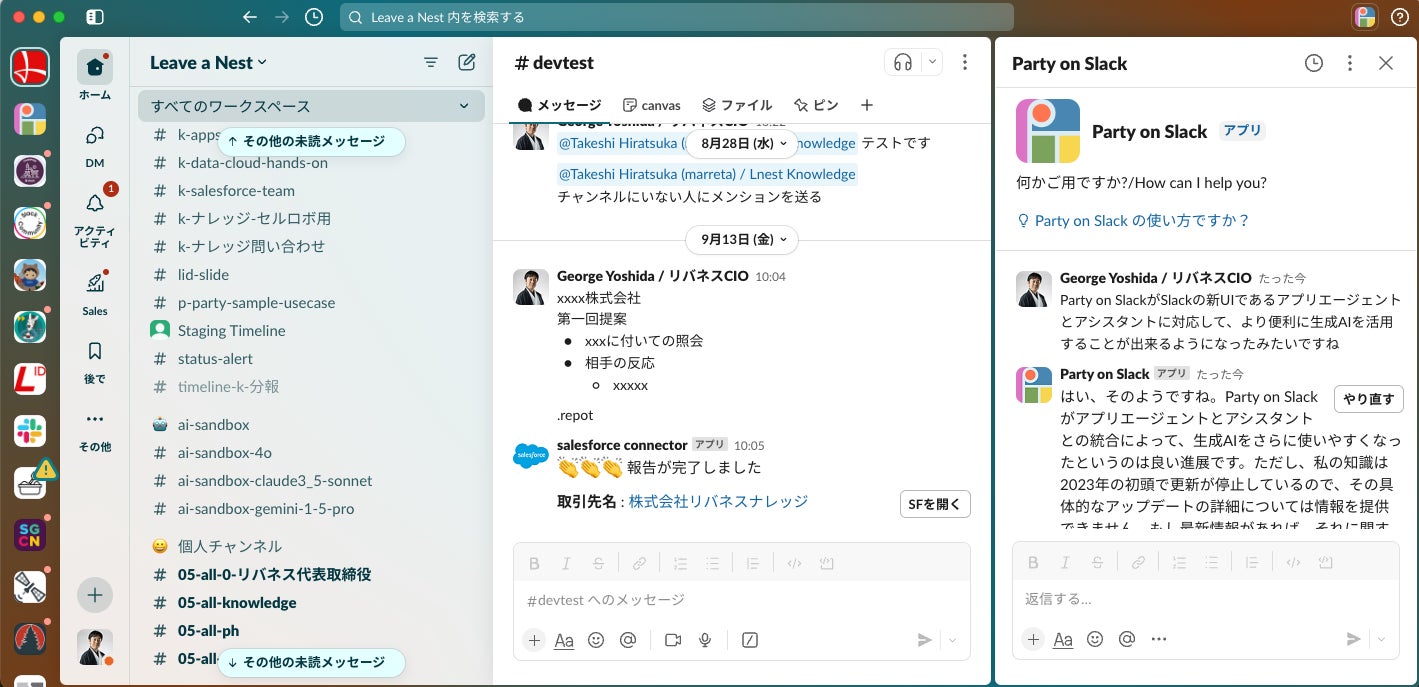Screen dimensions: 1419x687
Task: Start a huddle with headphones icon
Action: 903,62
